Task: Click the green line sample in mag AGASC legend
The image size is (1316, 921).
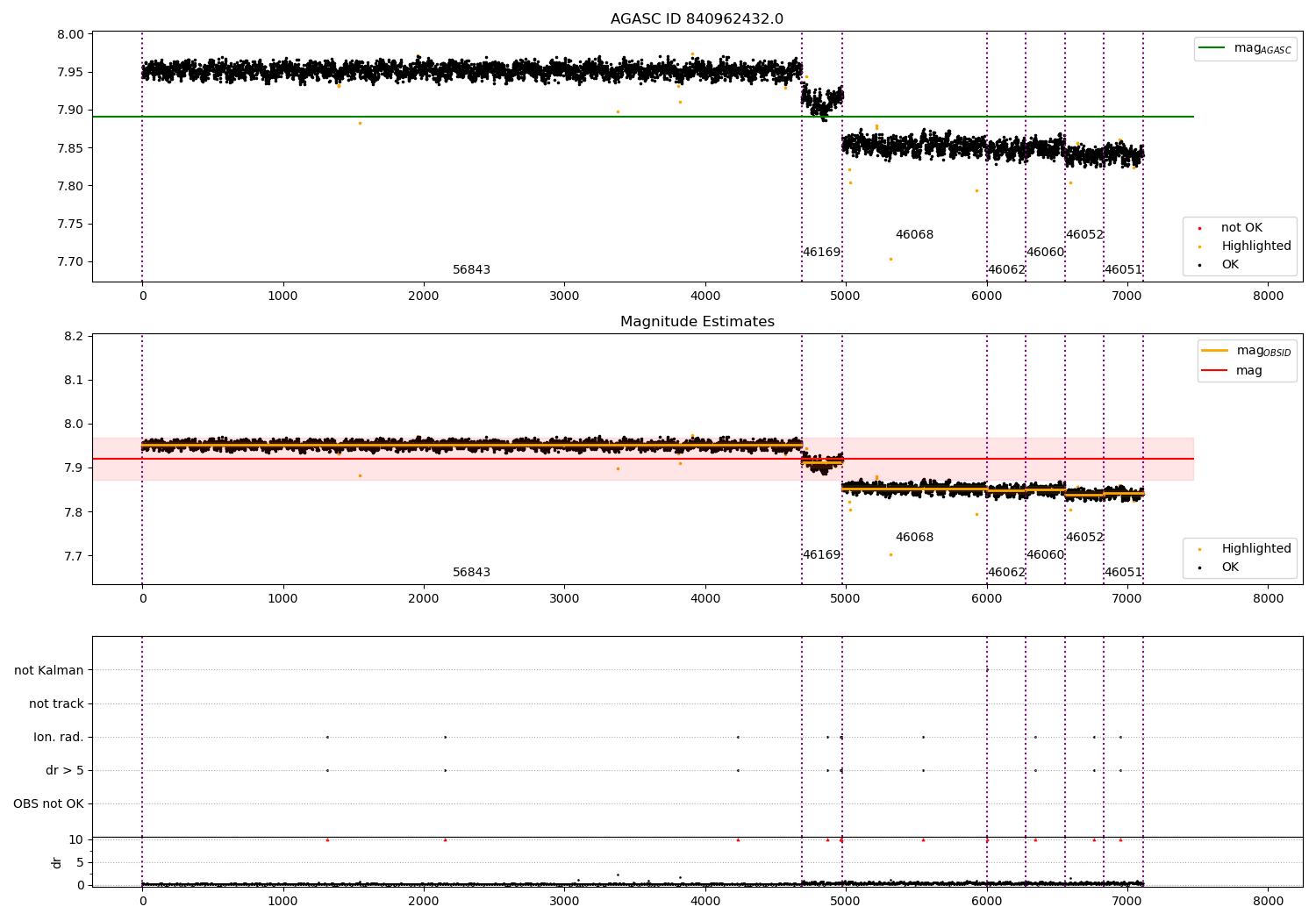Action: (x=1212, y=48)
